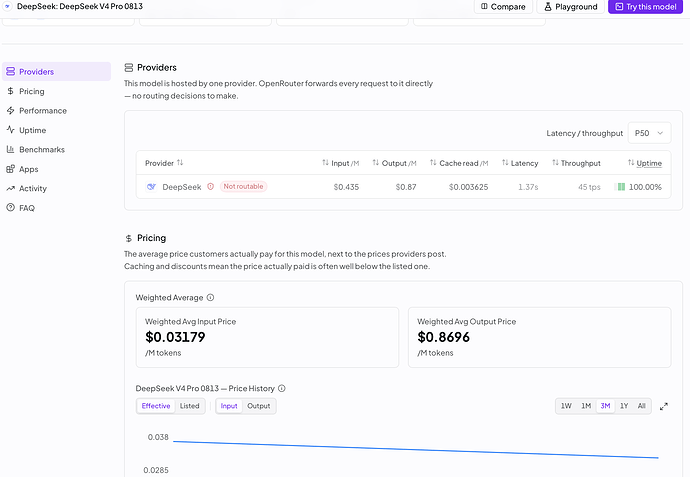
Task: Sort by Cache read price column
Action: point(459,163)
